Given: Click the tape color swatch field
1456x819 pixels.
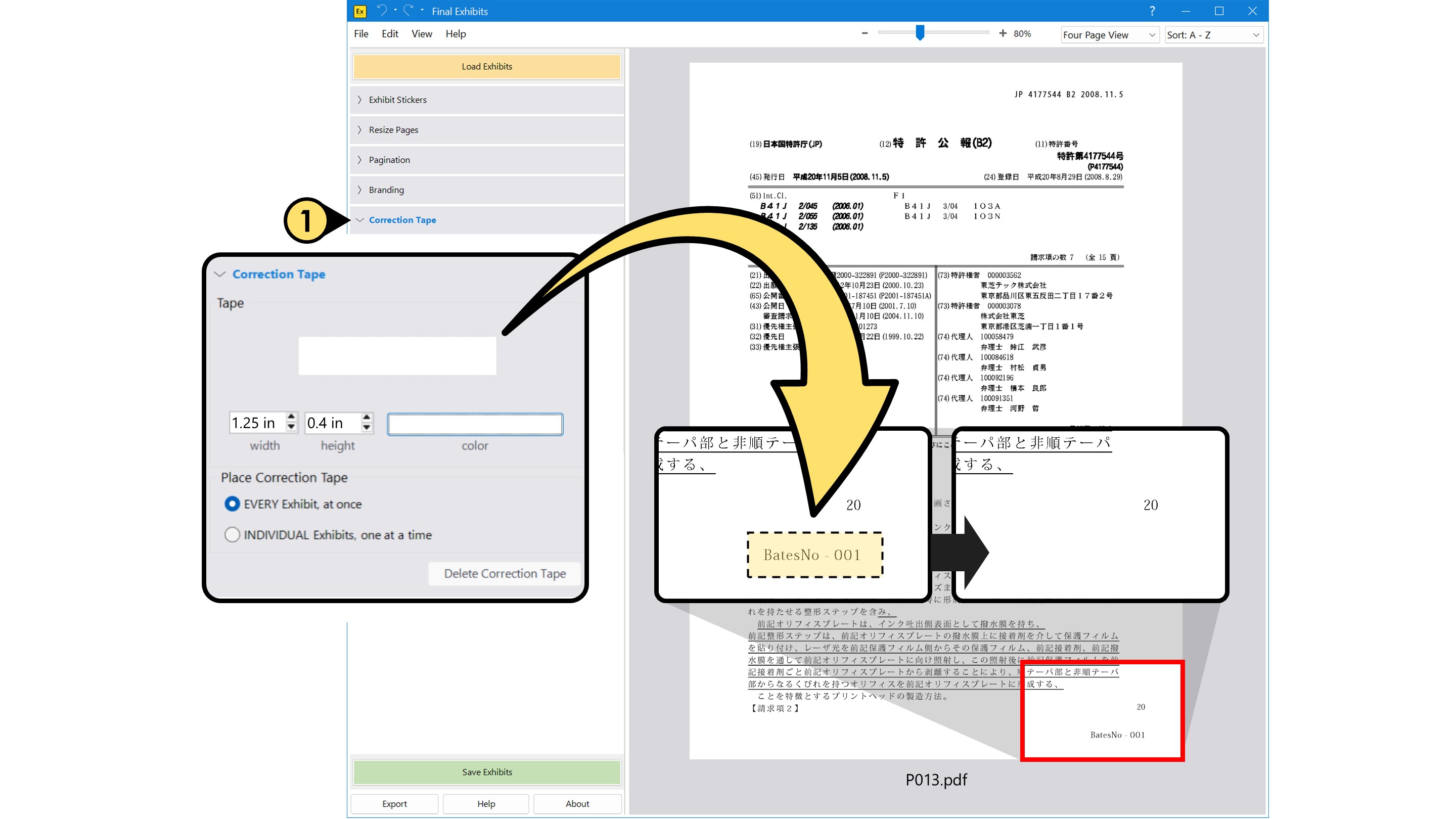Looking at the screenshot, I should (475, 425).
